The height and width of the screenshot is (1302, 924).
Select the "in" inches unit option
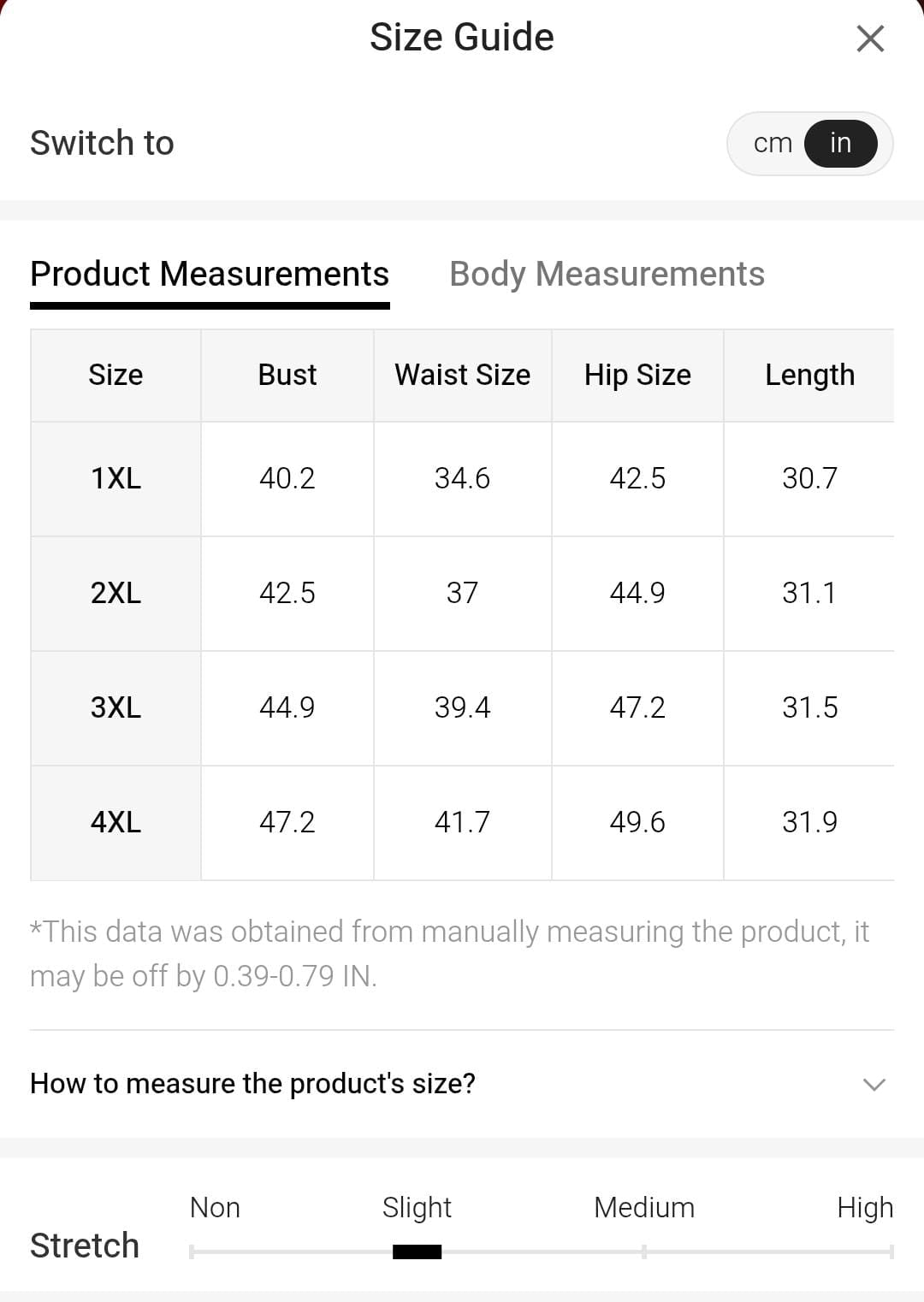coord(840,144)
